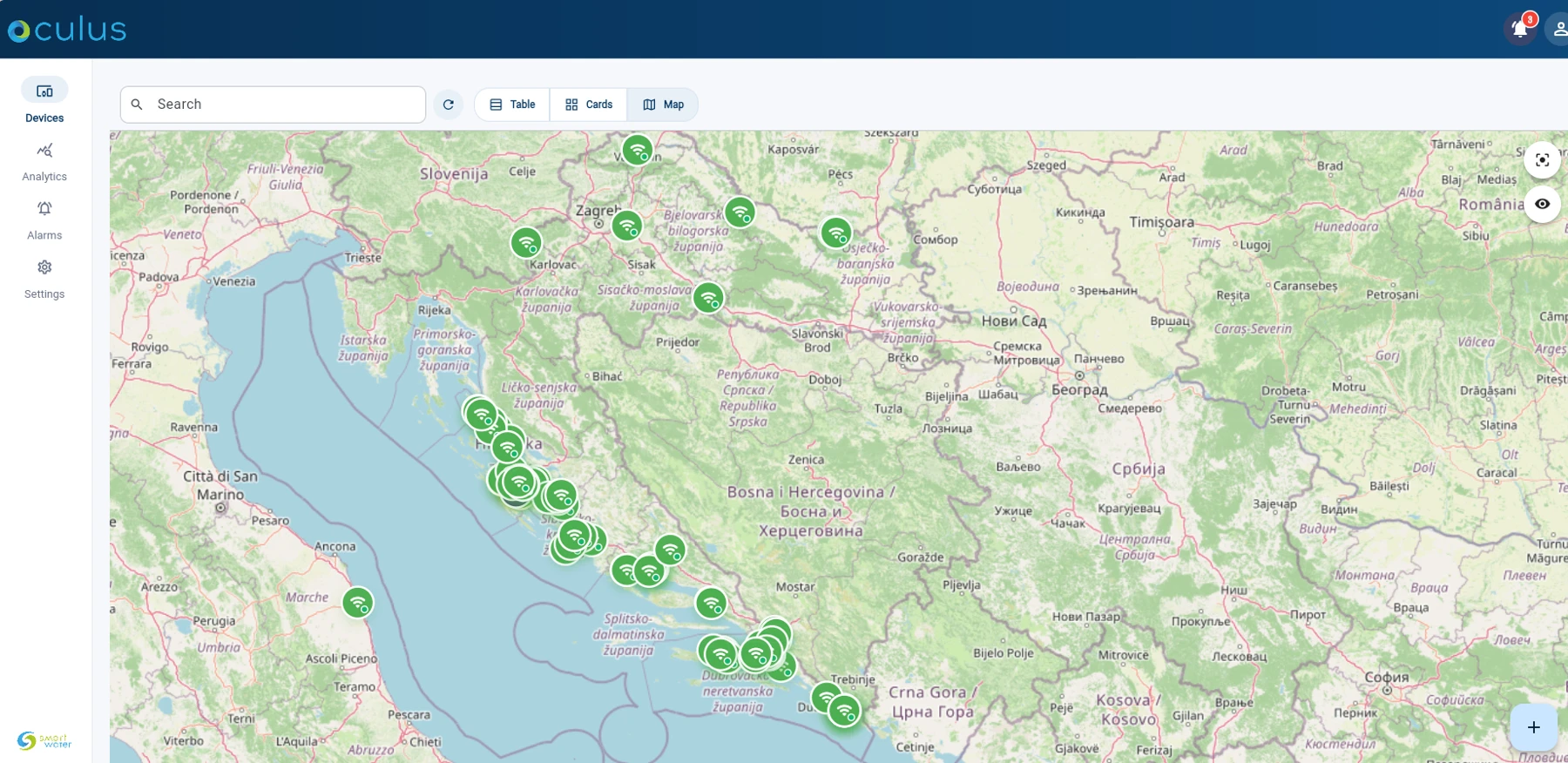Click the Smart Water logo
1568x763 pixels.
[44, 740]
